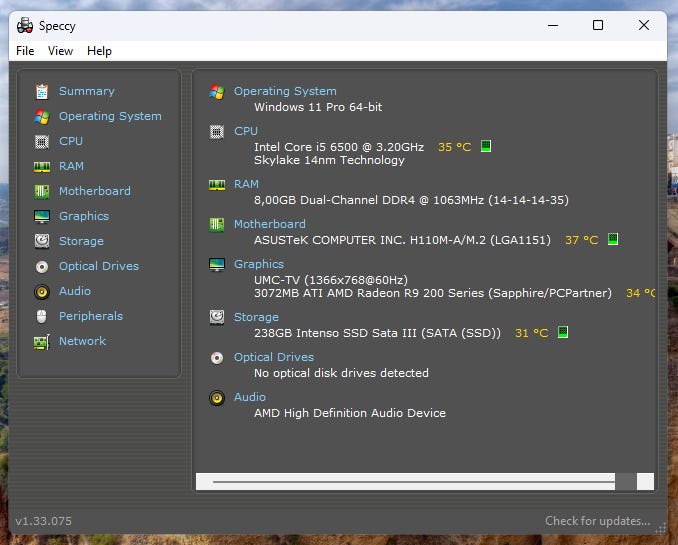Click the green CPU temperature indicator icon
This screenshot has width=678, height=545.
[x=486, y=146]
